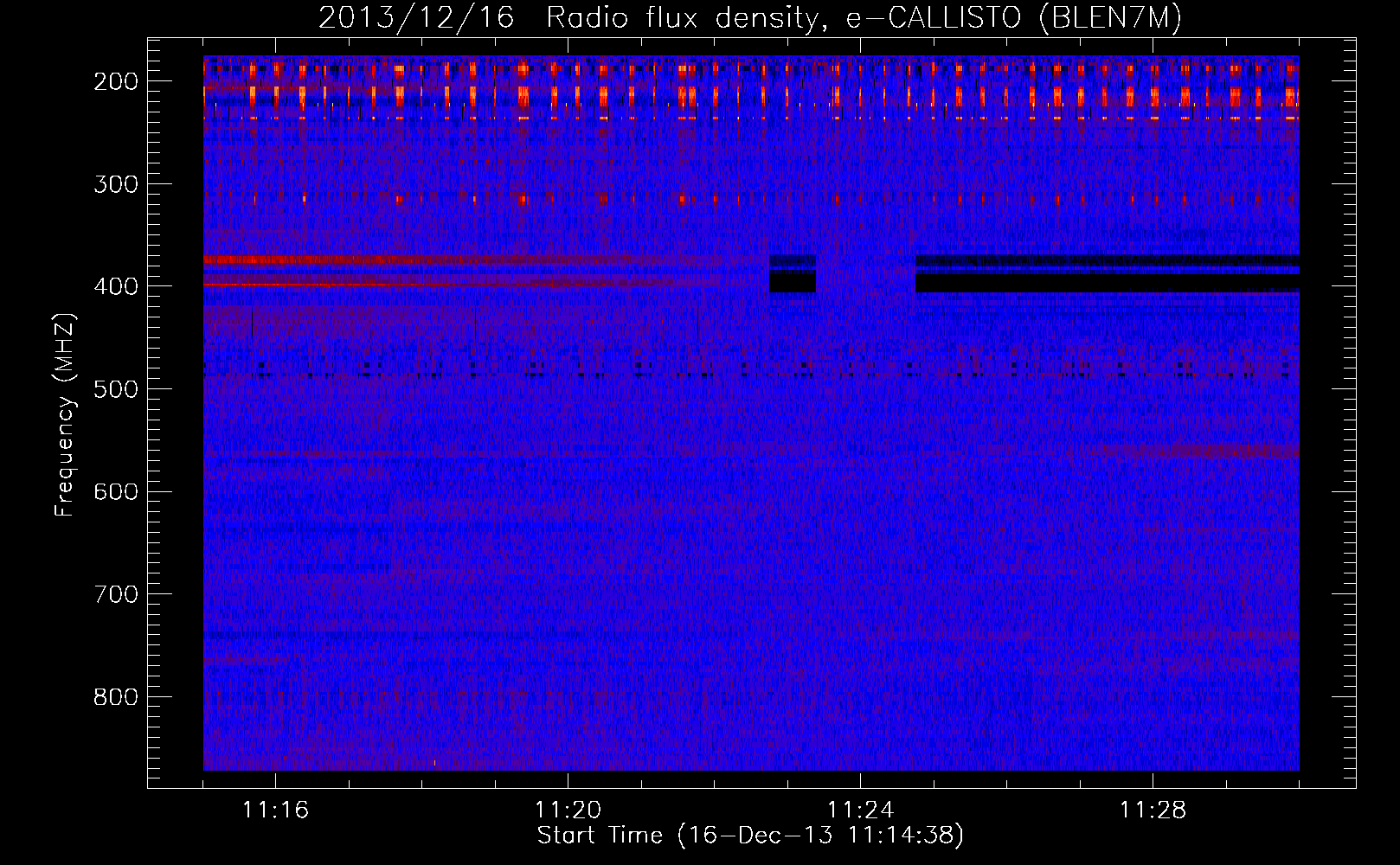The height and width of the screenshot is (865, 1400).
Task: Click the "Start Time" x-axis label
Action: pos(749,836)
